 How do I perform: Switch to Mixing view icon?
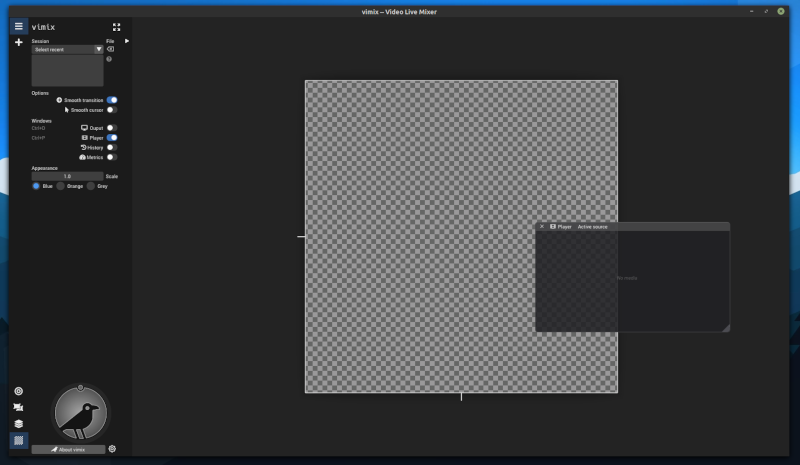[x=18, y=391]
